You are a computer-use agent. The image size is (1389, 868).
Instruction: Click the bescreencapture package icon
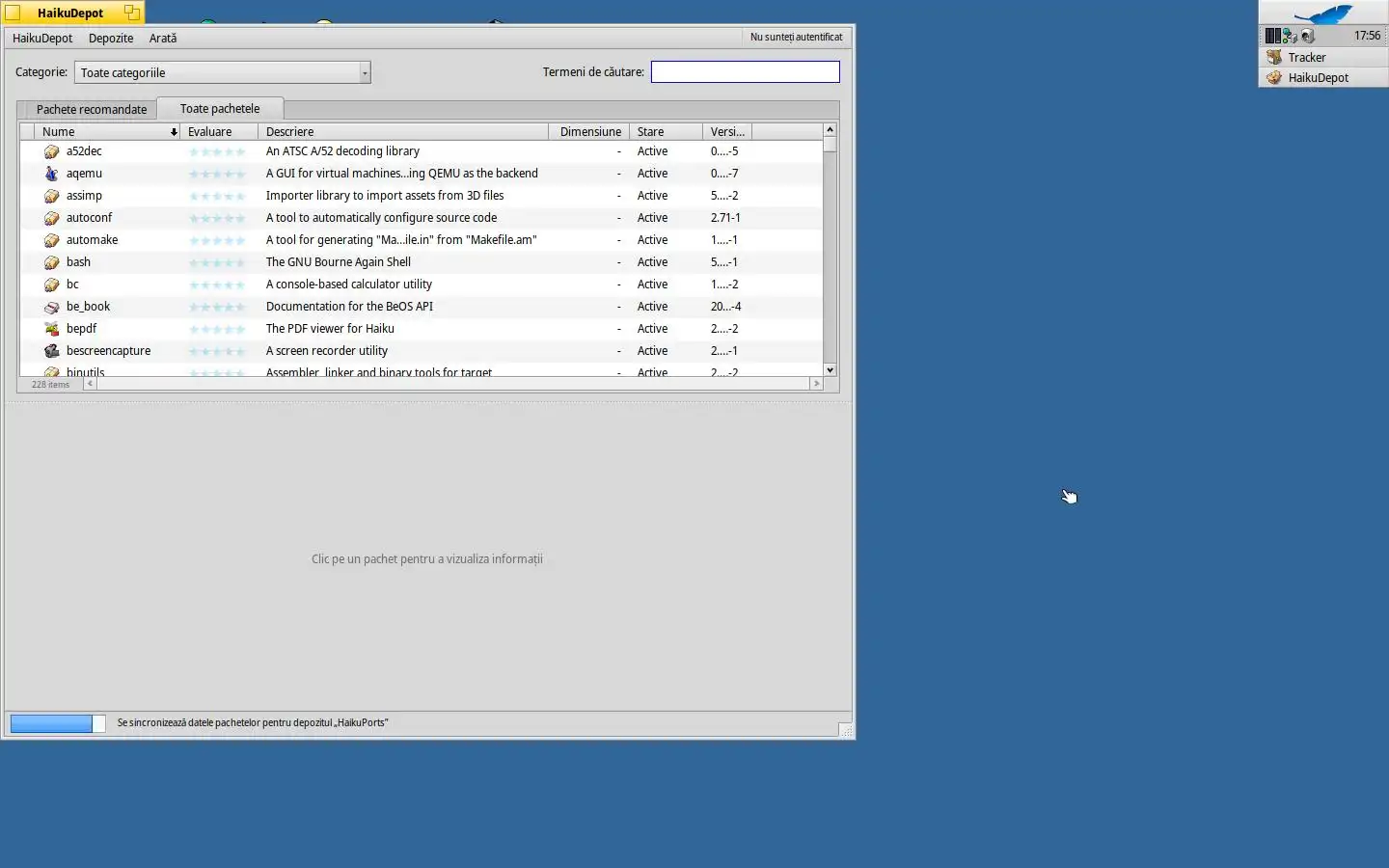[x=52, y=351]
